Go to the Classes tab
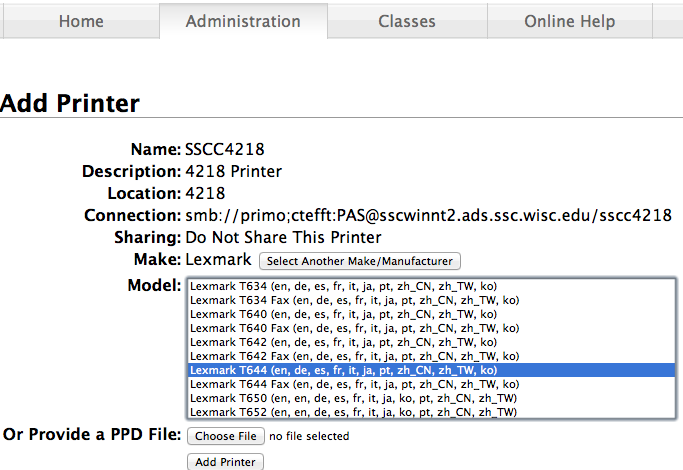This screenshot has height=470, width=683. pyautogui.click(x=406, y=21)
